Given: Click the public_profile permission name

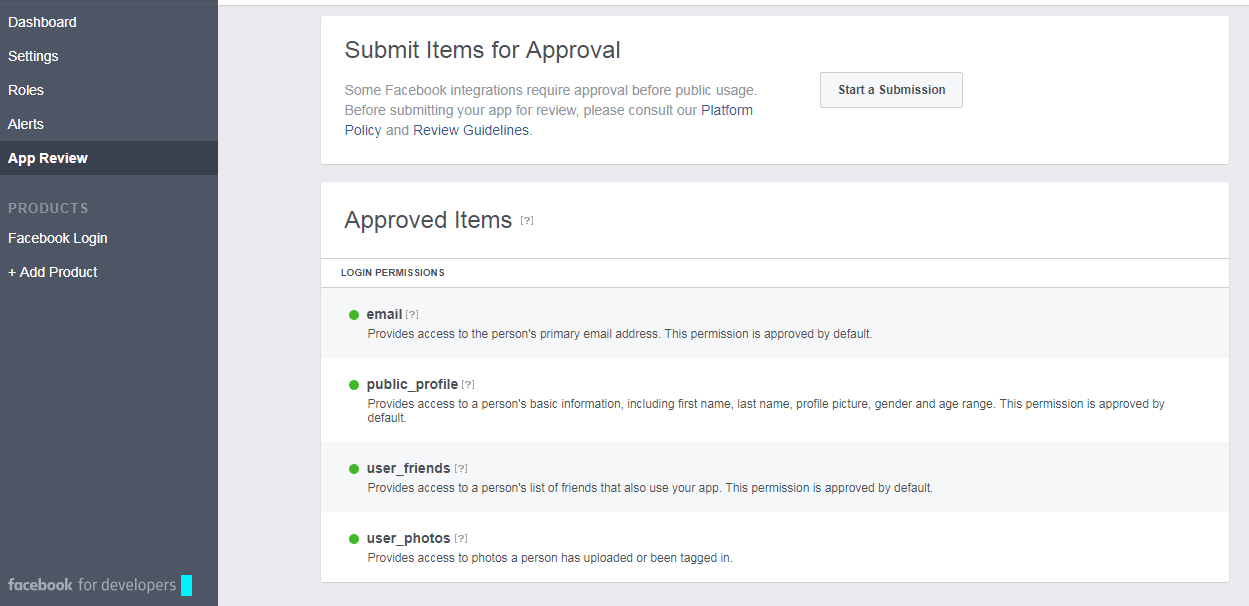Looking at the screenshot, I should pos(412,385).
